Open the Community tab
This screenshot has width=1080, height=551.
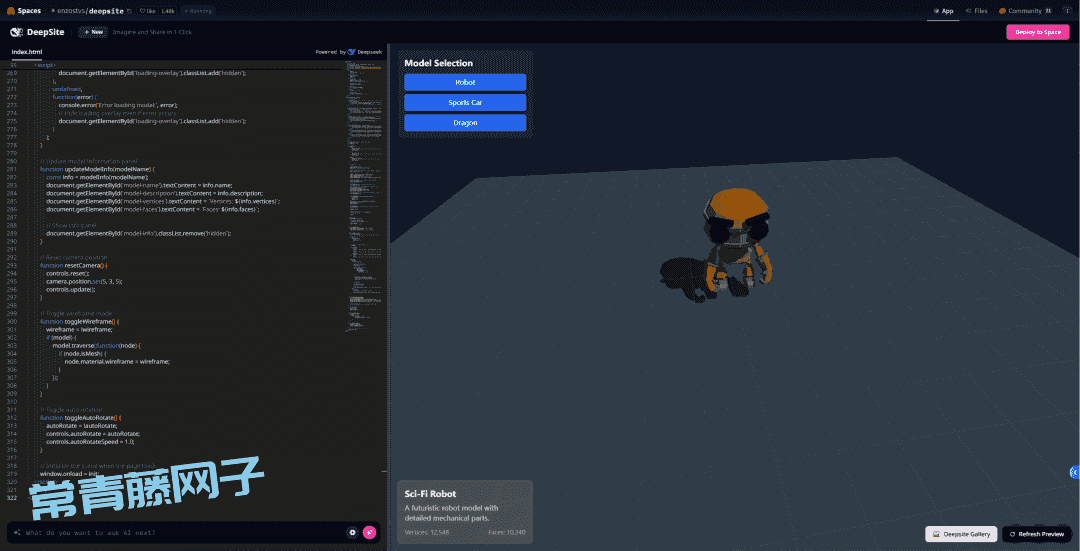[x=1028, y=10]
